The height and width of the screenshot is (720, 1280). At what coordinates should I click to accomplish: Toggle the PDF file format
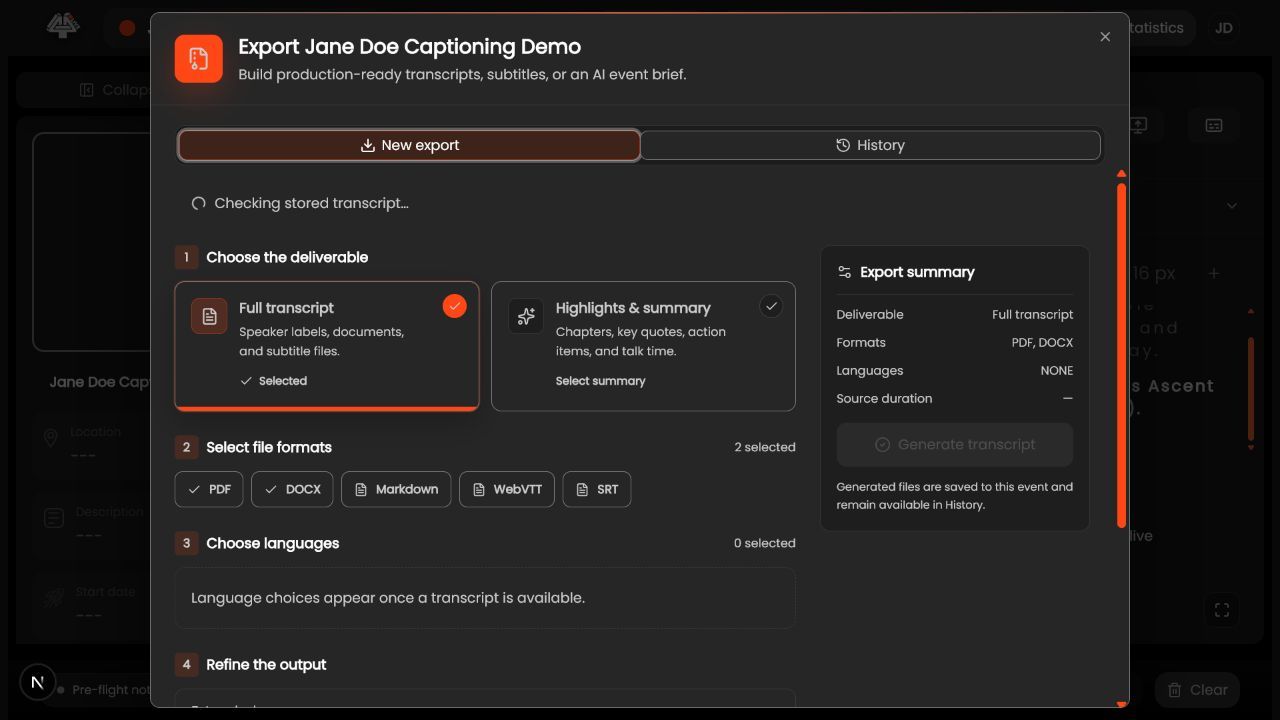[x=209, y=489]
